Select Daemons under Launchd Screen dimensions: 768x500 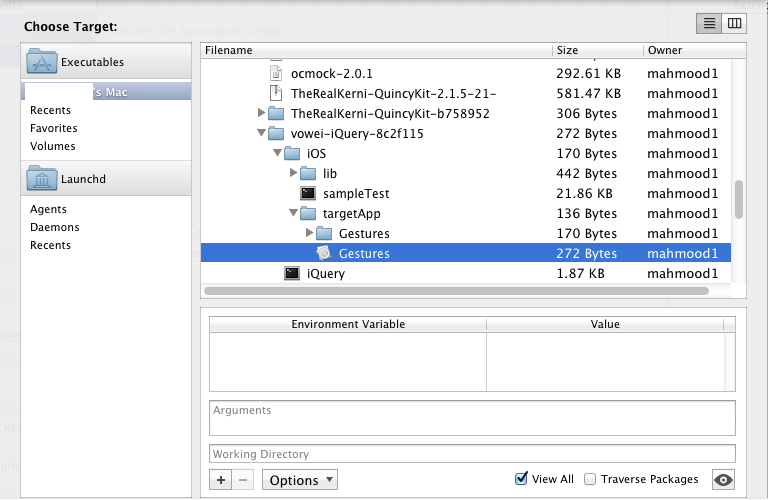55,227
